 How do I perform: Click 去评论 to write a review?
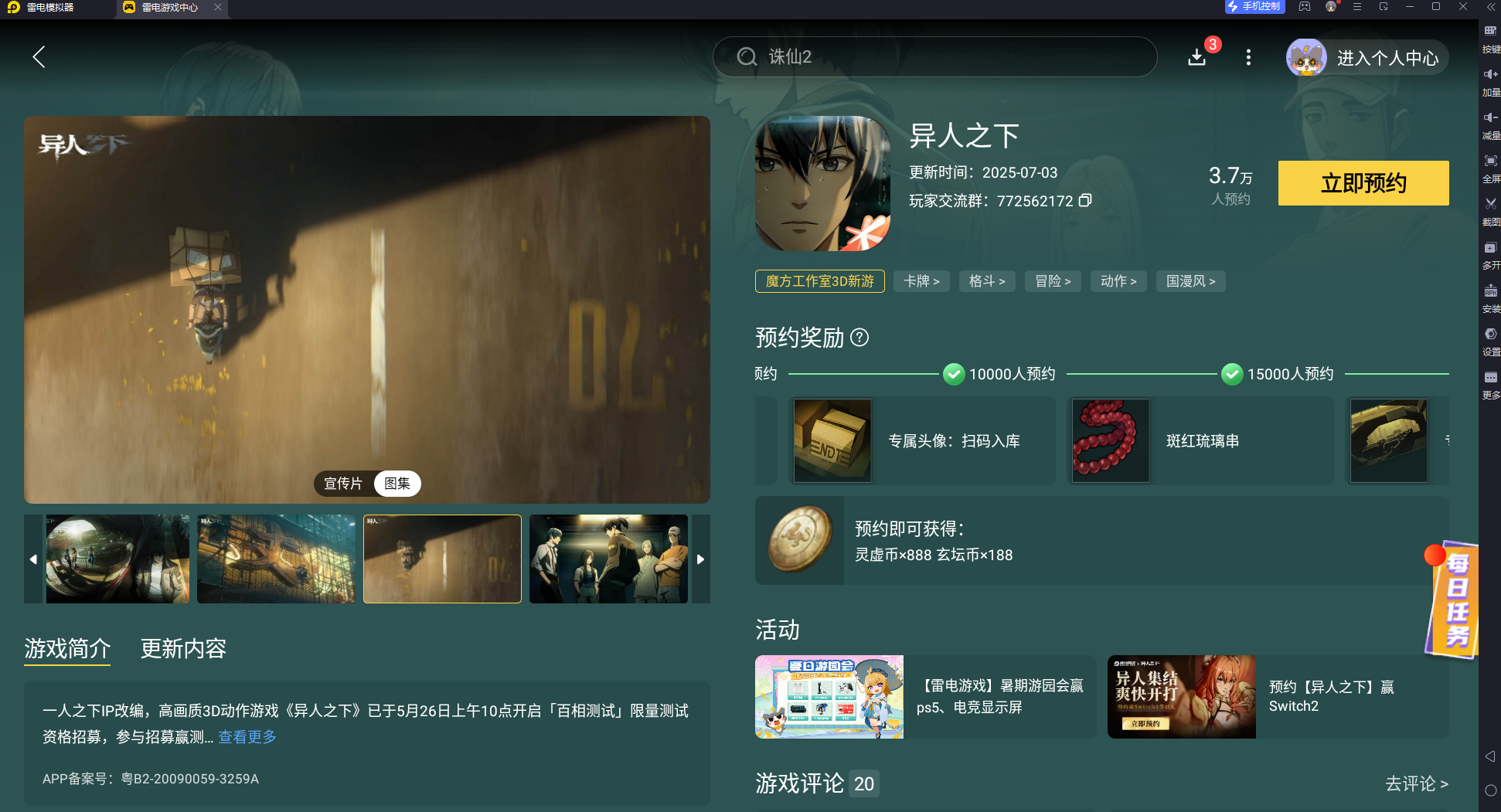pos(1416,784)
